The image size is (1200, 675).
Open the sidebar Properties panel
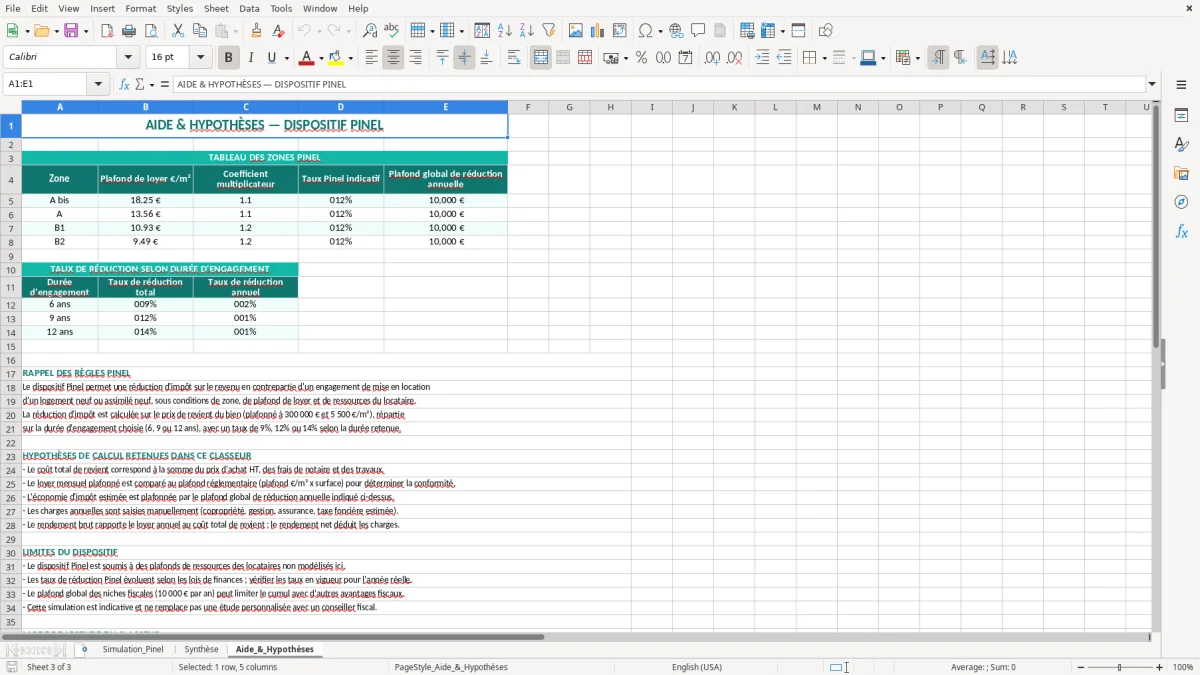click(x=1181, y=116)
